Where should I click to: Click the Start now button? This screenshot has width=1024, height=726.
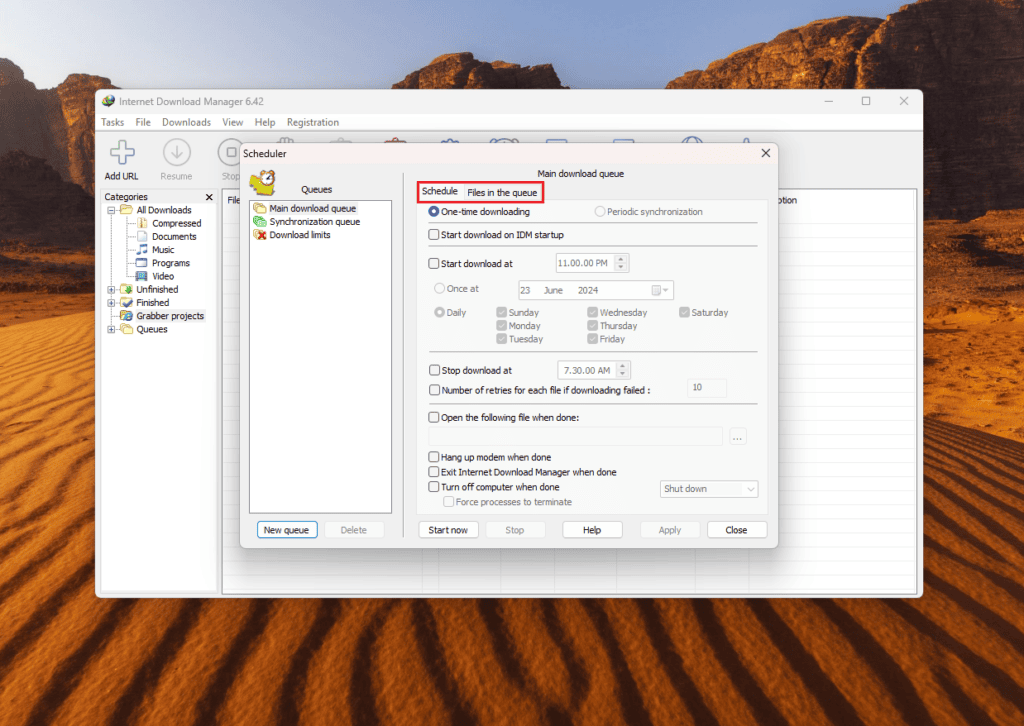pyautogui.click(x=448, y=529)
